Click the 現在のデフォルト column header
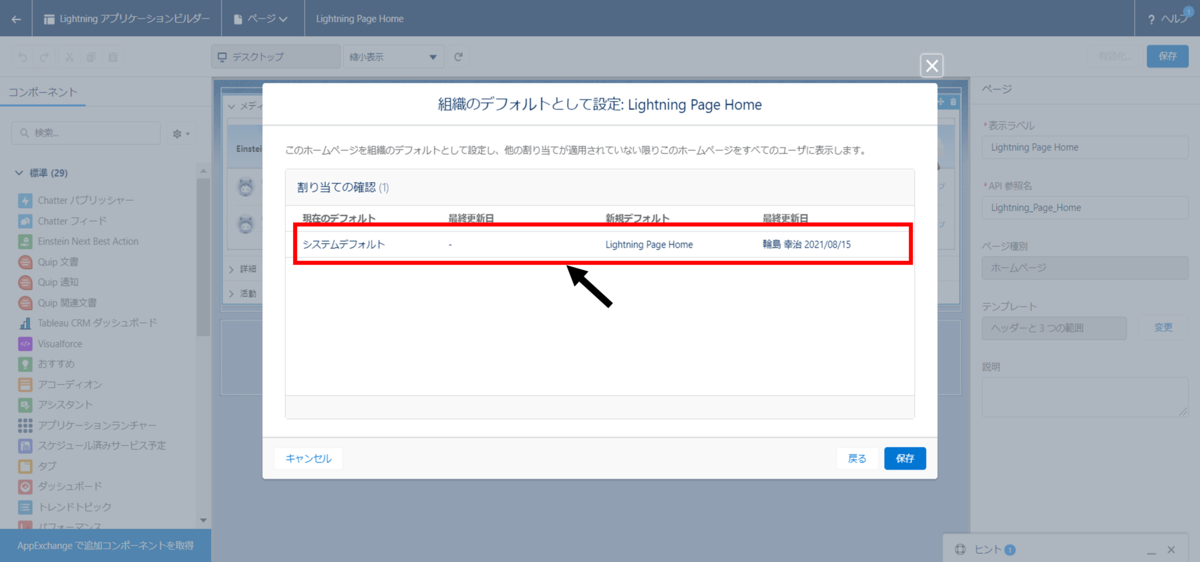The height and width of the screenshot is (562, 1200). [339, 218]
